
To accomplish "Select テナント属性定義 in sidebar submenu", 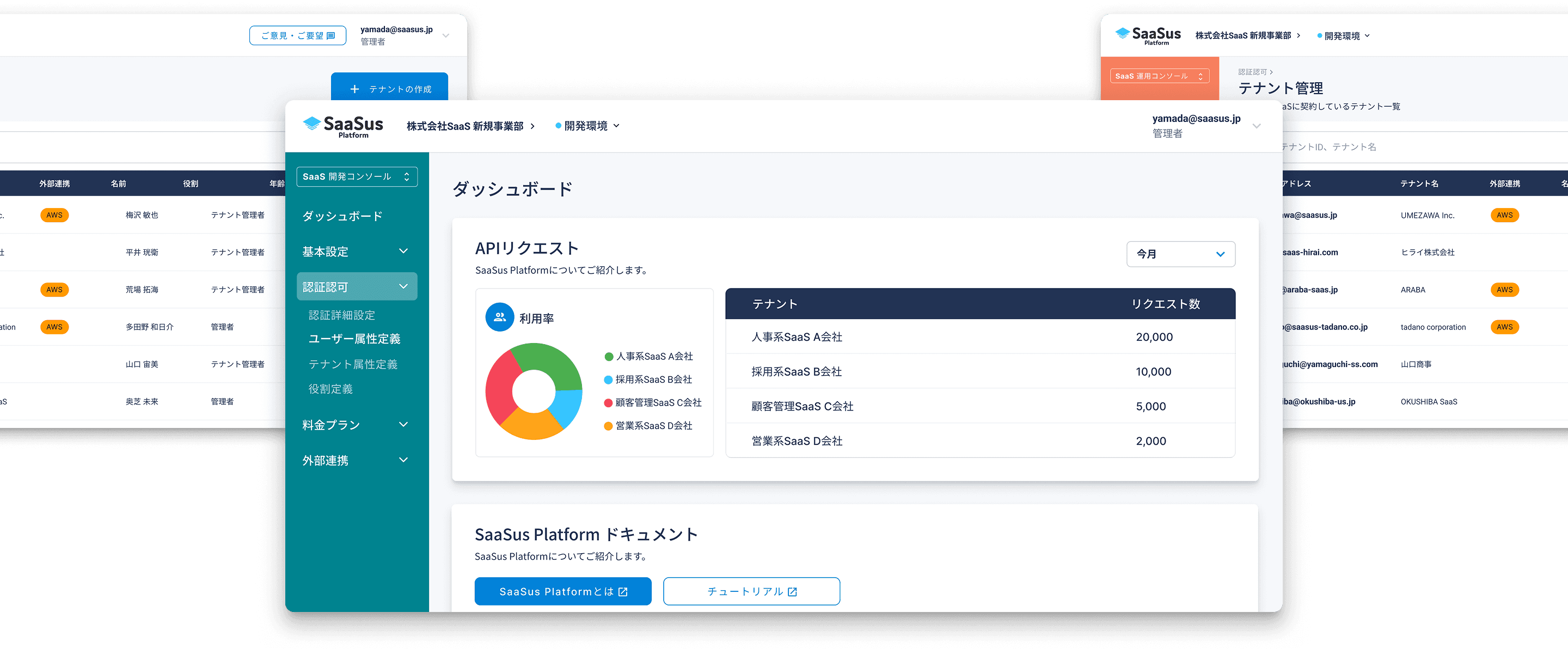I will 352,364.
